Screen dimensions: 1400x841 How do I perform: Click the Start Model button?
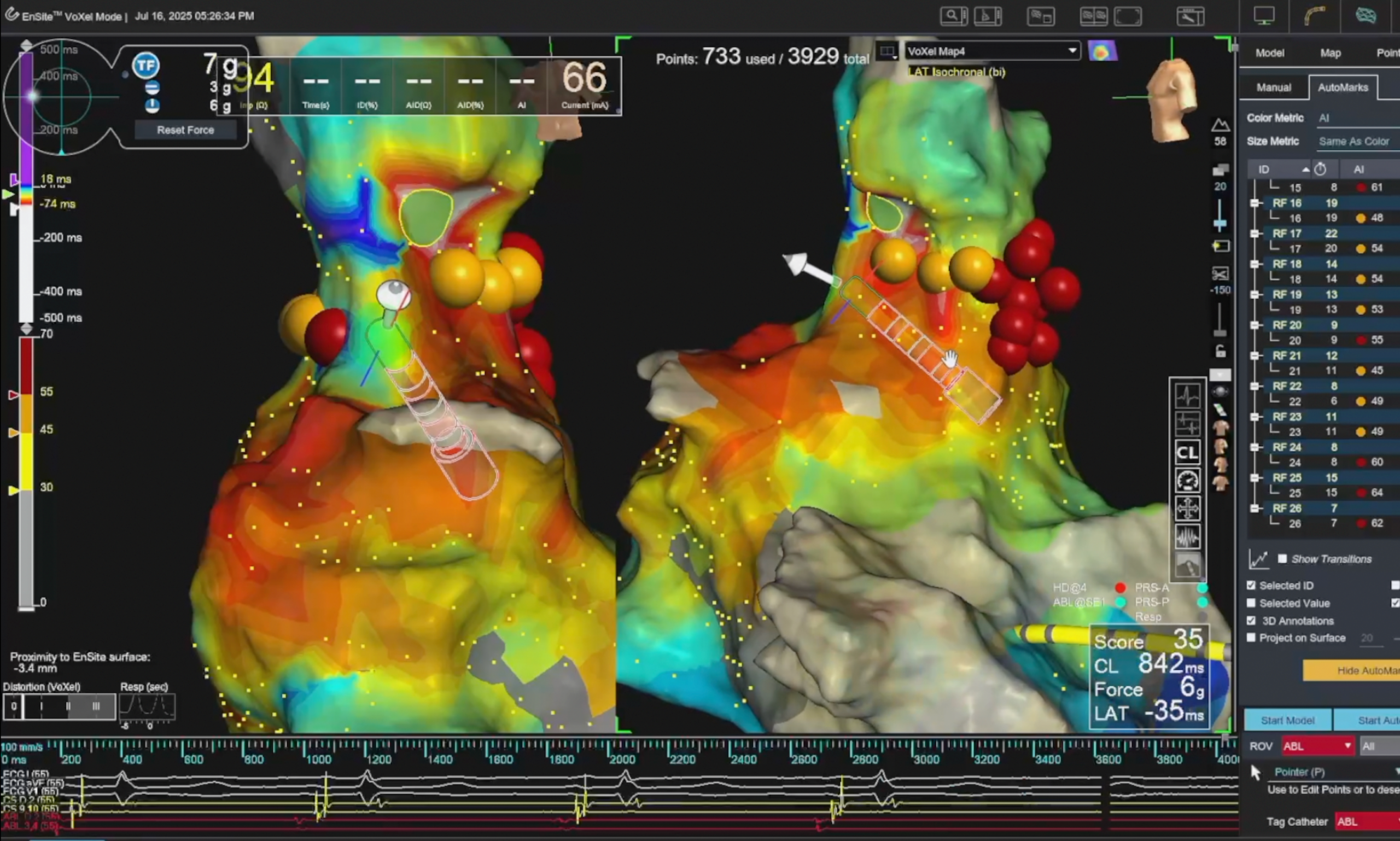(x=1287, y=720)
